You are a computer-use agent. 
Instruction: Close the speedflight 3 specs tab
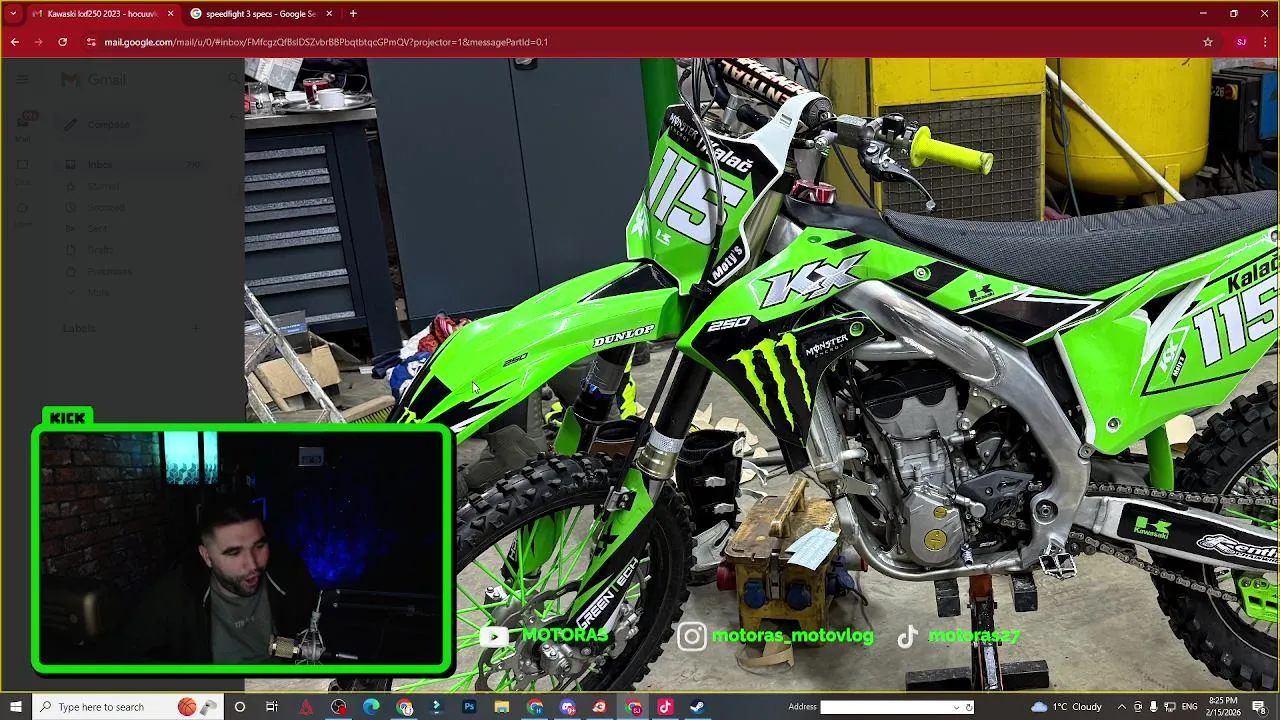tap(329, 14)
